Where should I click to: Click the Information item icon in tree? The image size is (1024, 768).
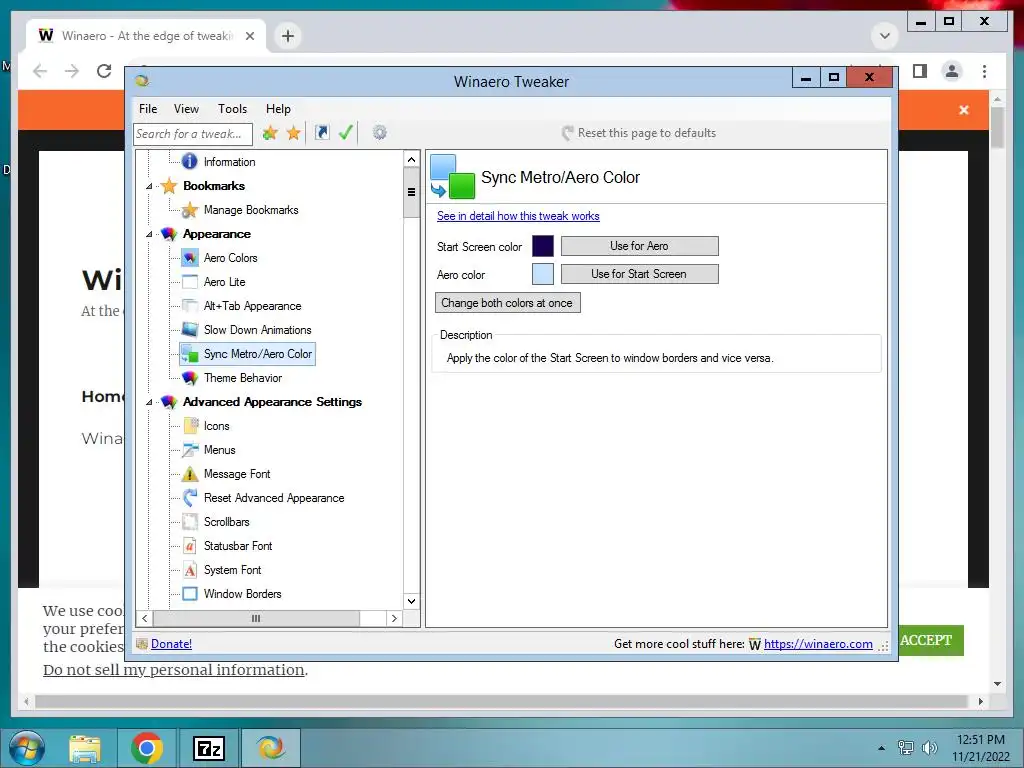[x=189, y=161]
